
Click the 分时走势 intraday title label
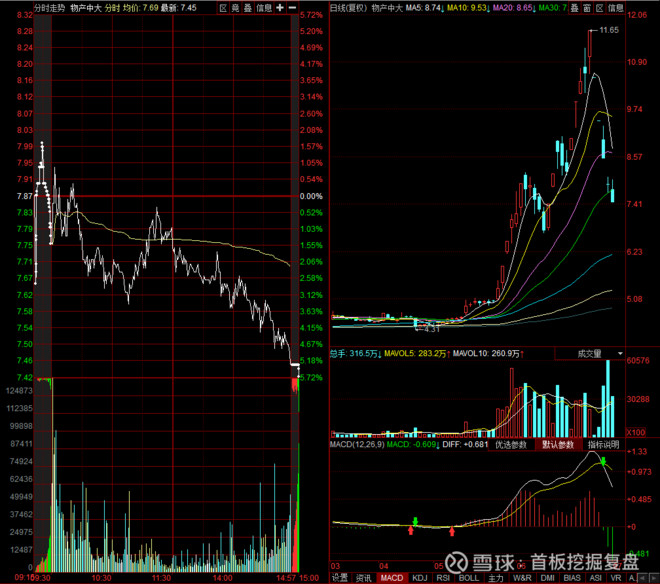click(x=50, y=8)
